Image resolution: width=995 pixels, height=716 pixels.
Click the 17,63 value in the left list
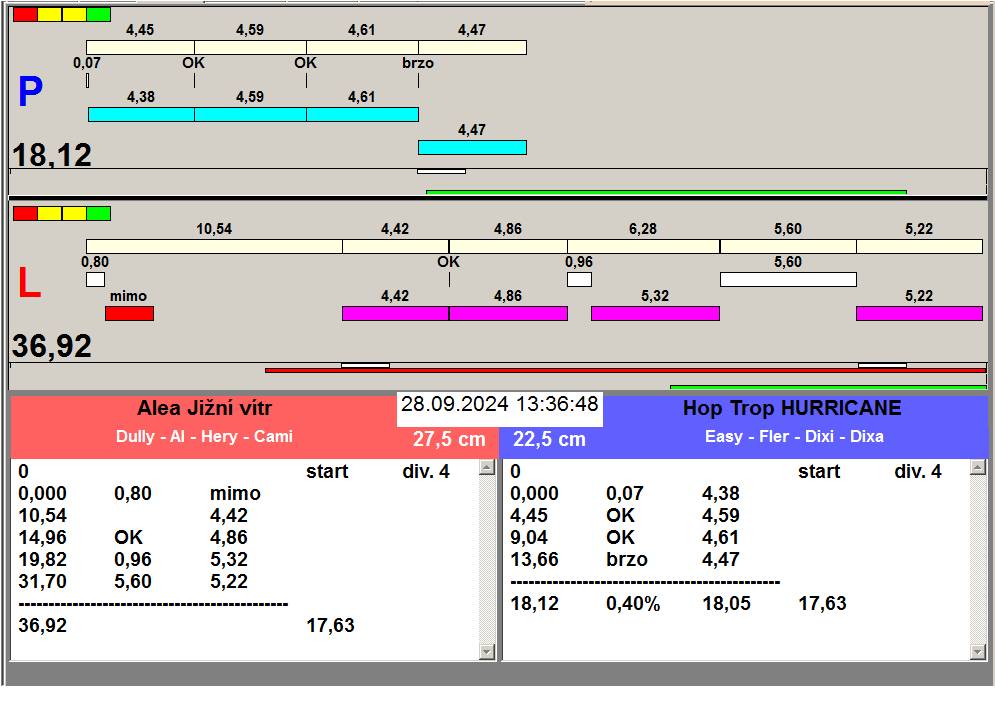point(331,626)
